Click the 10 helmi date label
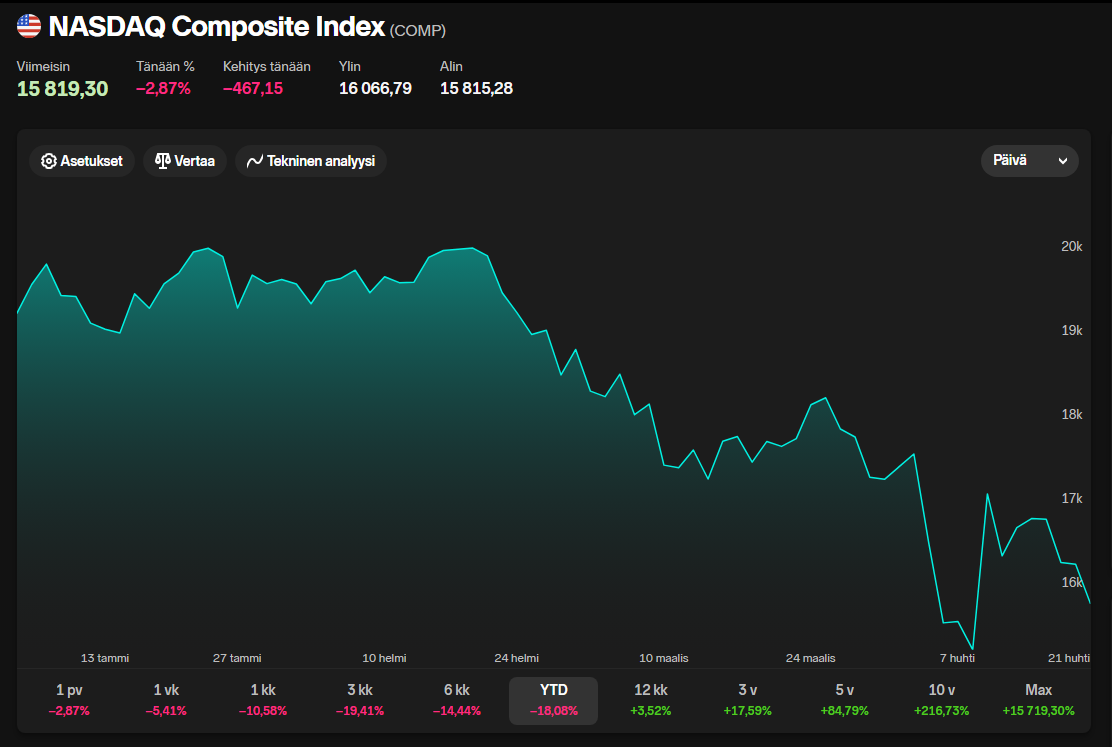The image size is (1112, 747). click(384, 658)
